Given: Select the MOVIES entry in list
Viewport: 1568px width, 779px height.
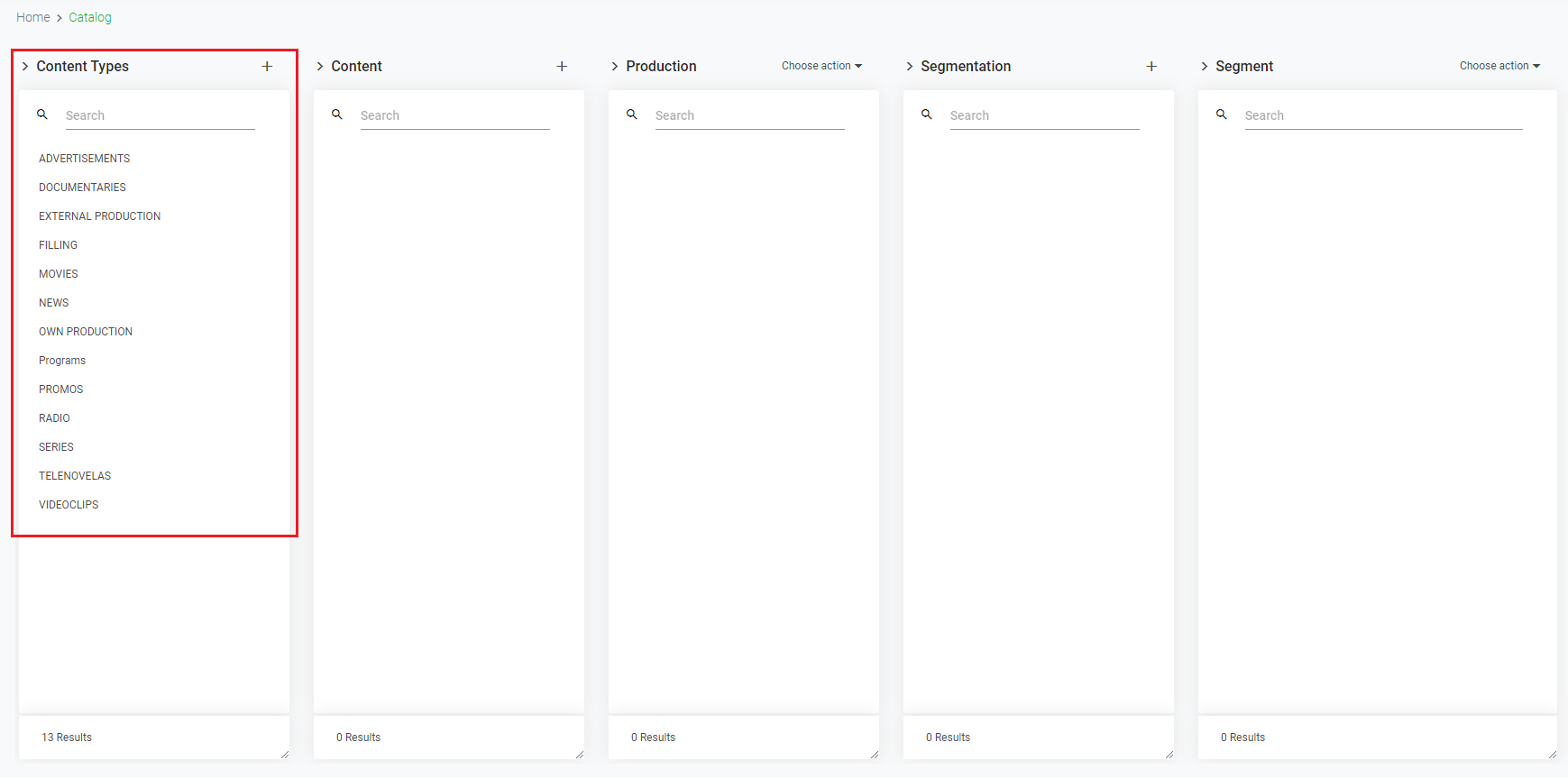Looking at the screenshot, I should [x=59, y=274].
